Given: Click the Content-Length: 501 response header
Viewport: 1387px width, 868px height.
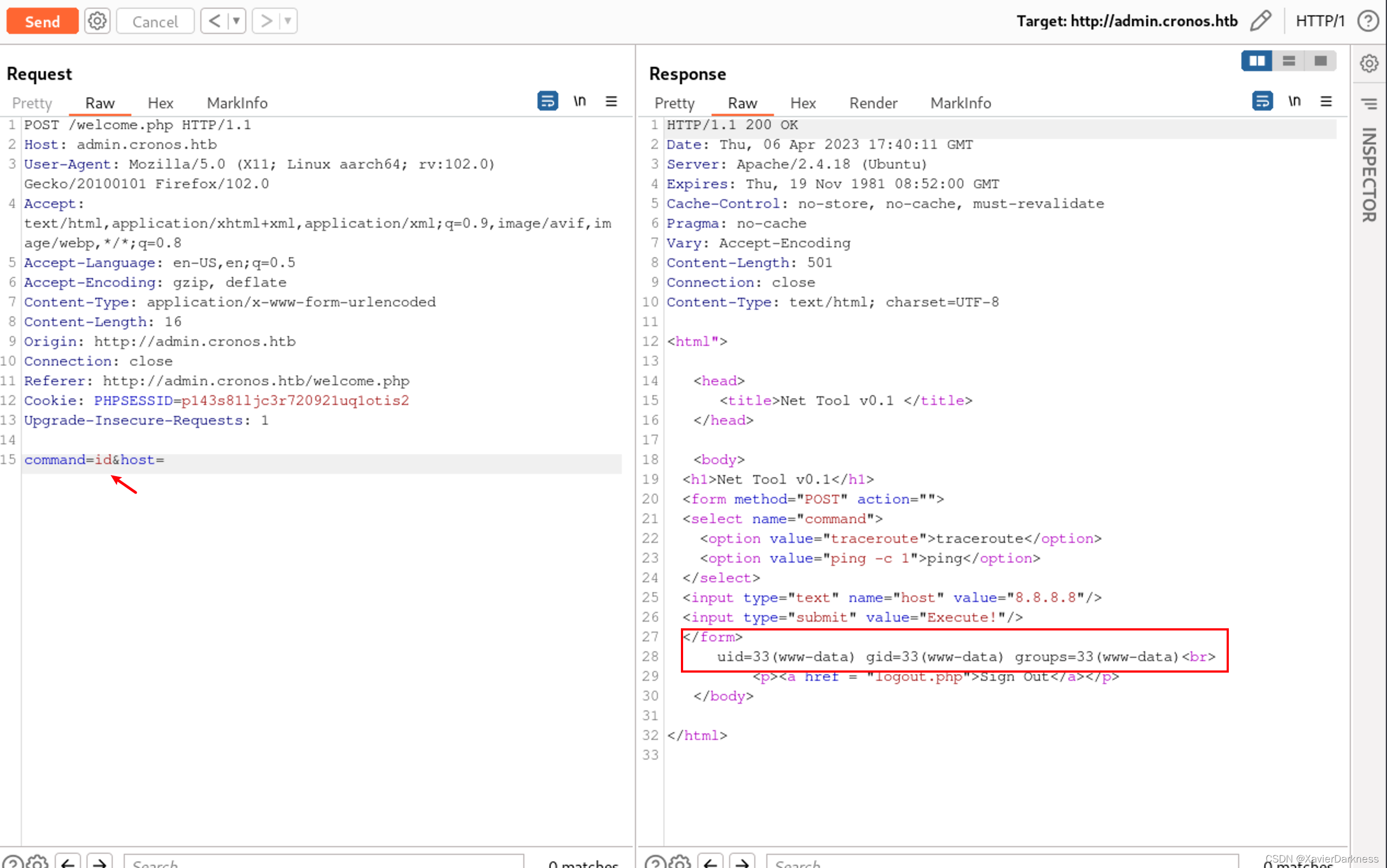Looking at the screenshot, I should 749,263.
